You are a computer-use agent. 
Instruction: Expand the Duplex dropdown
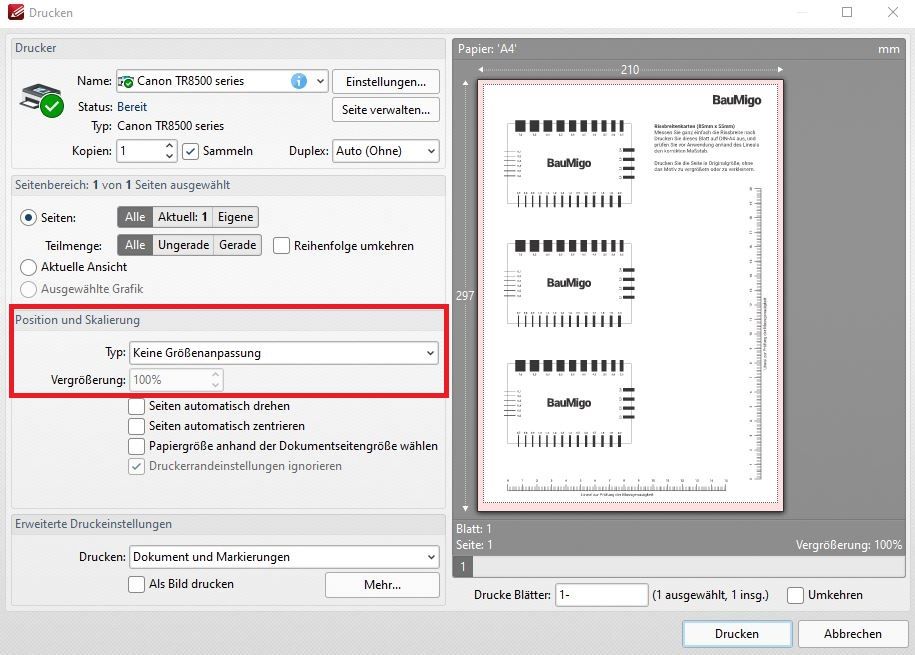(x=385, y=151)
